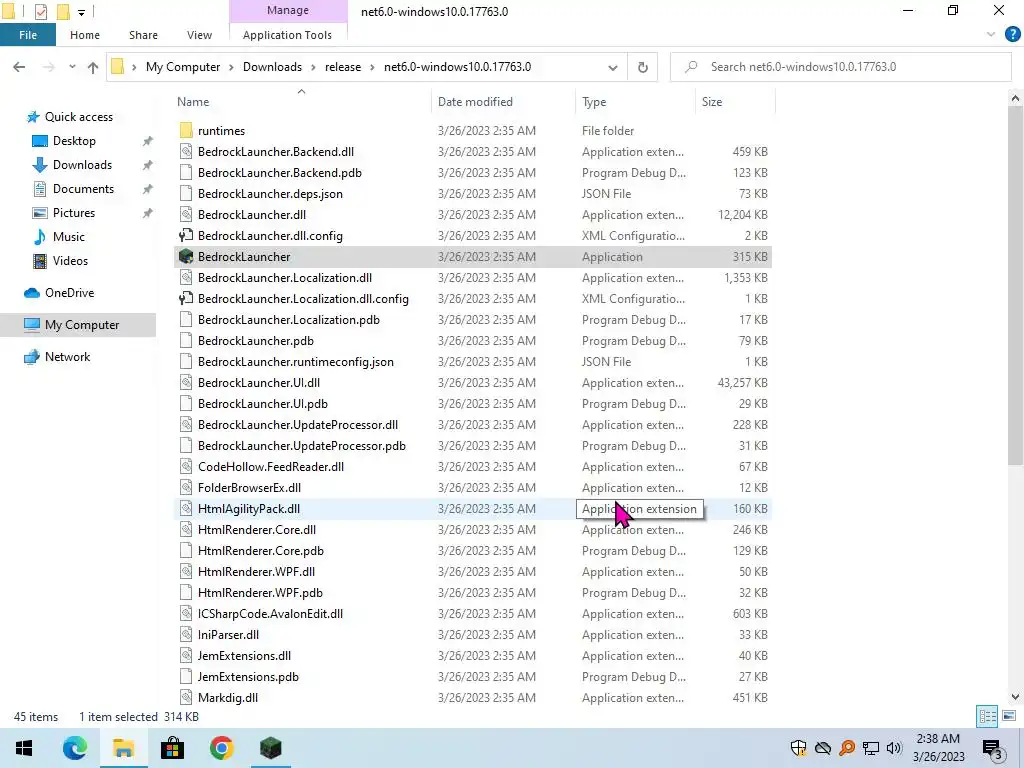Screen dimensions: 1024x768
Task: Open the Share ribbon tab
Action: 143,35
